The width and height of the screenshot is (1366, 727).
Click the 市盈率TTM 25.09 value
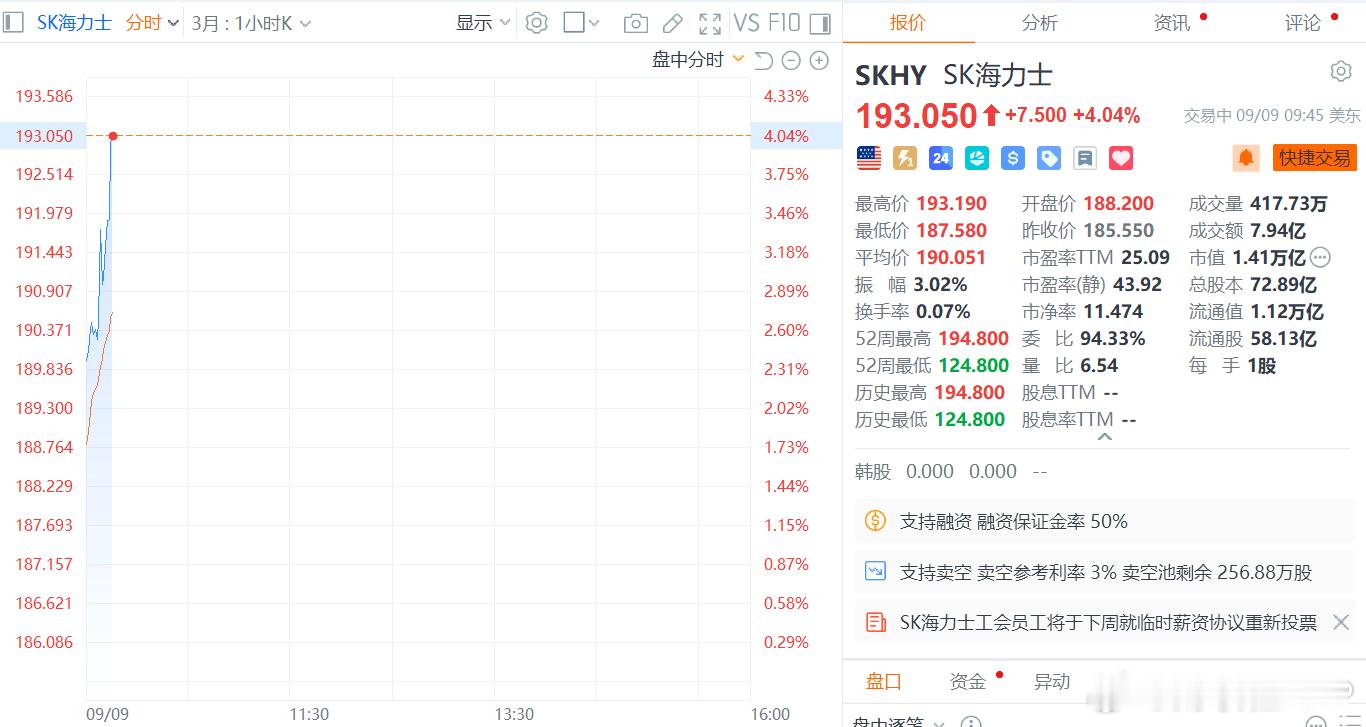pyautogui.click(x=1145, y=257)
